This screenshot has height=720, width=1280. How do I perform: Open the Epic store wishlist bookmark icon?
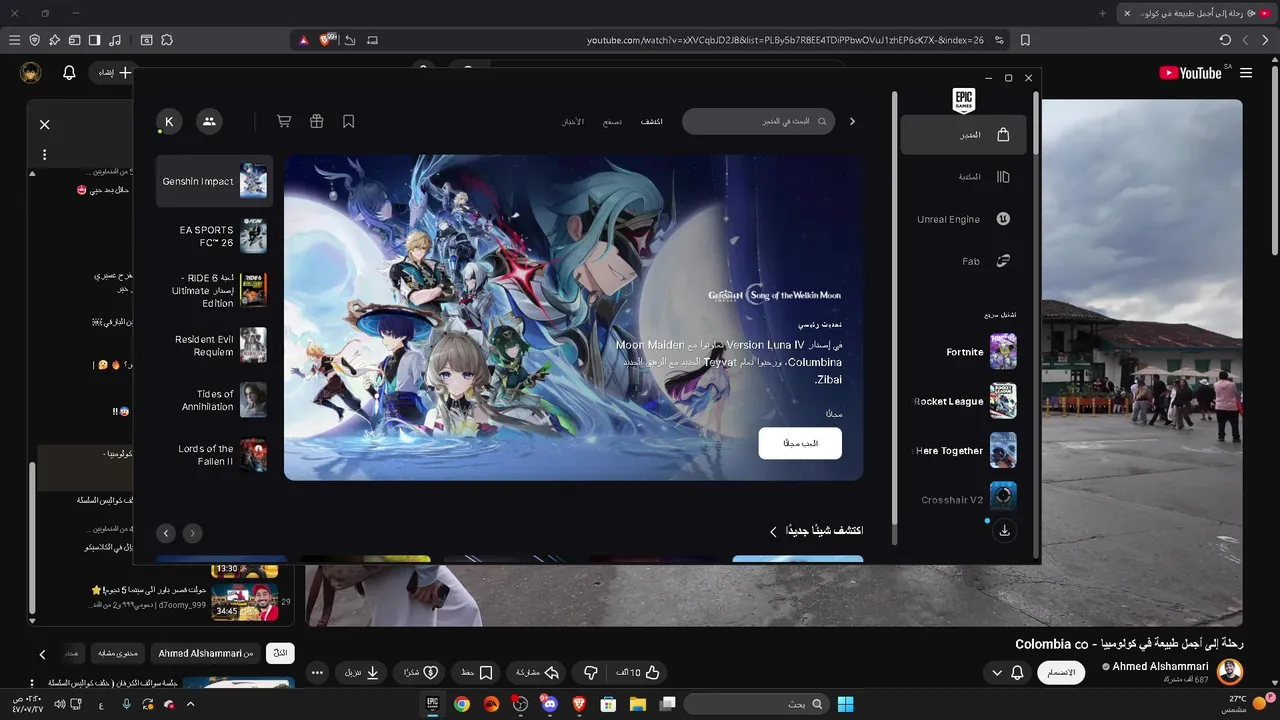click(x=348, y=121)
